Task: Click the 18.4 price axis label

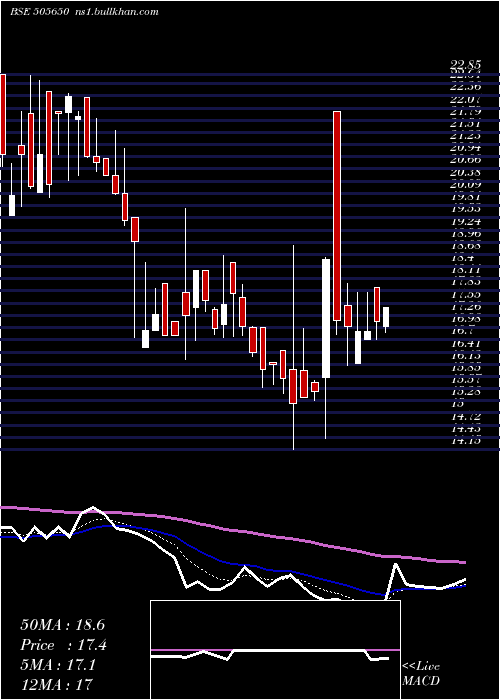Action: tap(462, 258)
